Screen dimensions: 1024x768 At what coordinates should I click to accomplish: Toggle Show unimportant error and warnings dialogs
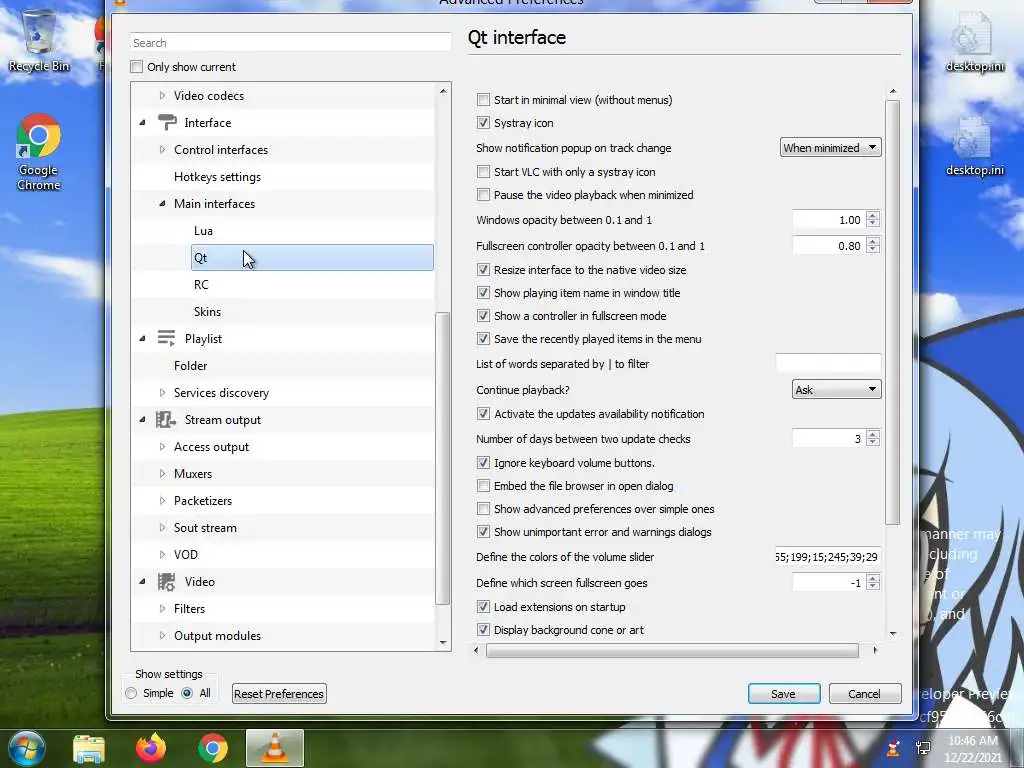click(x=483, y=532)
